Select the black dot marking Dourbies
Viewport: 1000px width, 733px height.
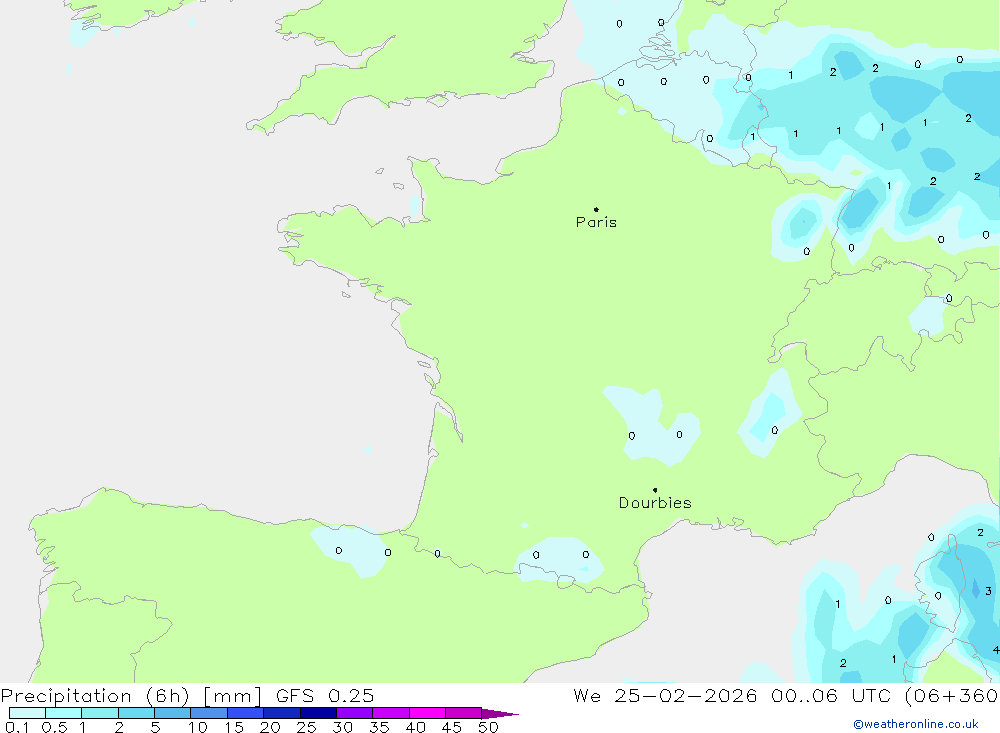click(x=655, y=490)
